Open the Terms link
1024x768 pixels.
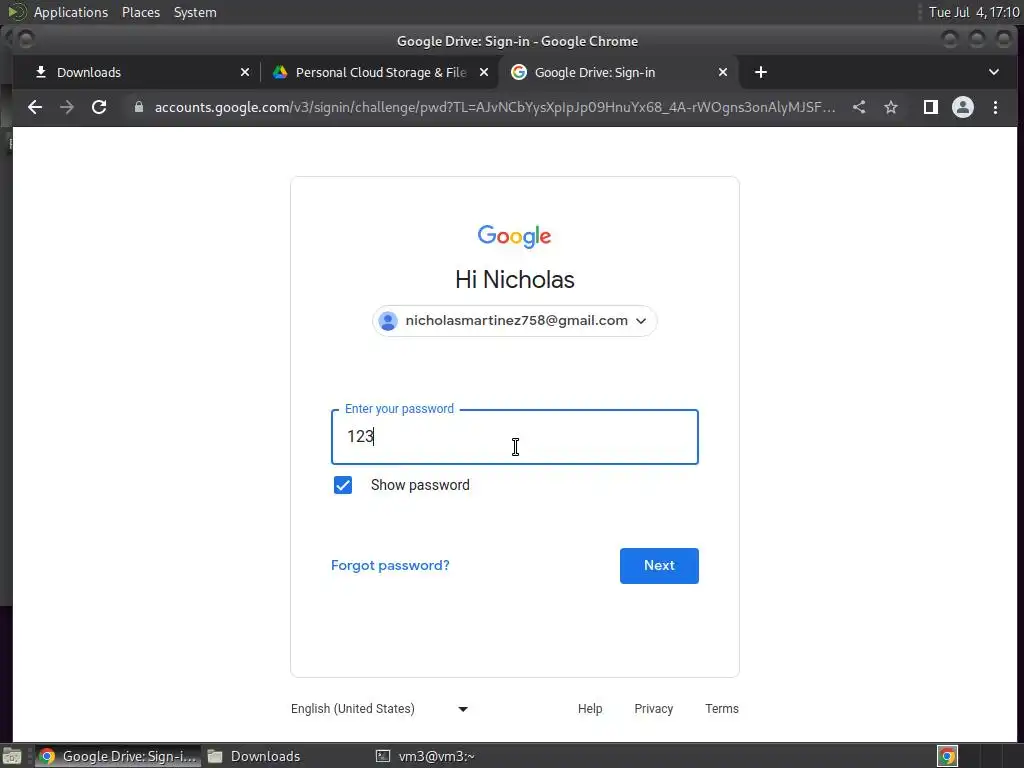(722, 709)
